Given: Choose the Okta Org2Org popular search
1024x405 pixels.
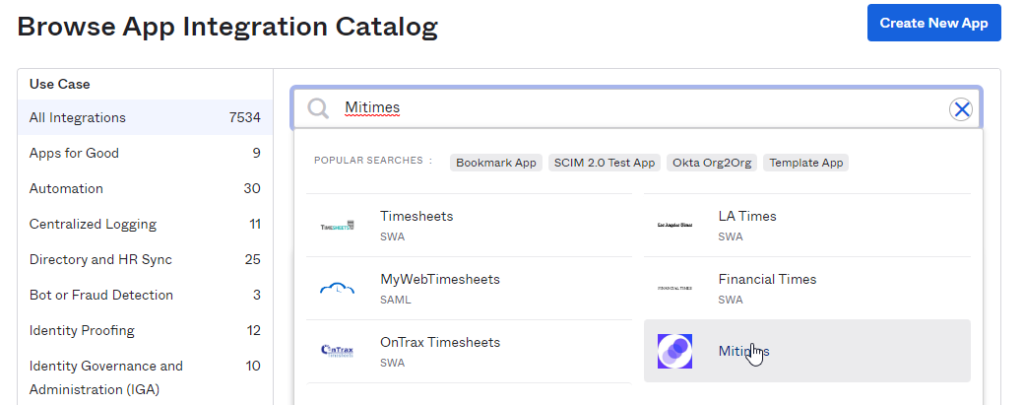Looking at the screenshot, I should [x=711, y=162].
